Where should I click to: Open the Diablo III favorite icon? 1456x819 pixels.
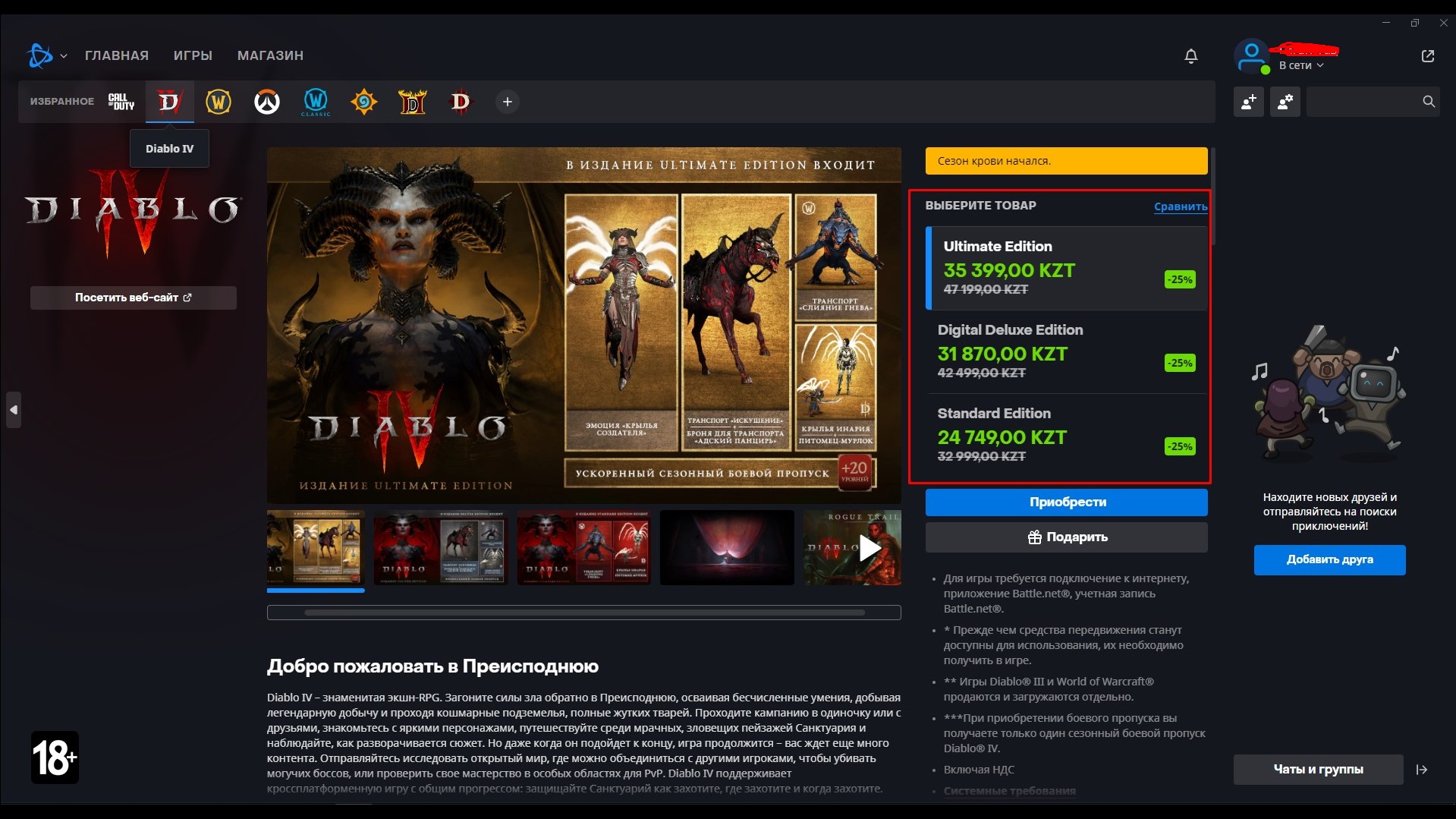[461, 102]
